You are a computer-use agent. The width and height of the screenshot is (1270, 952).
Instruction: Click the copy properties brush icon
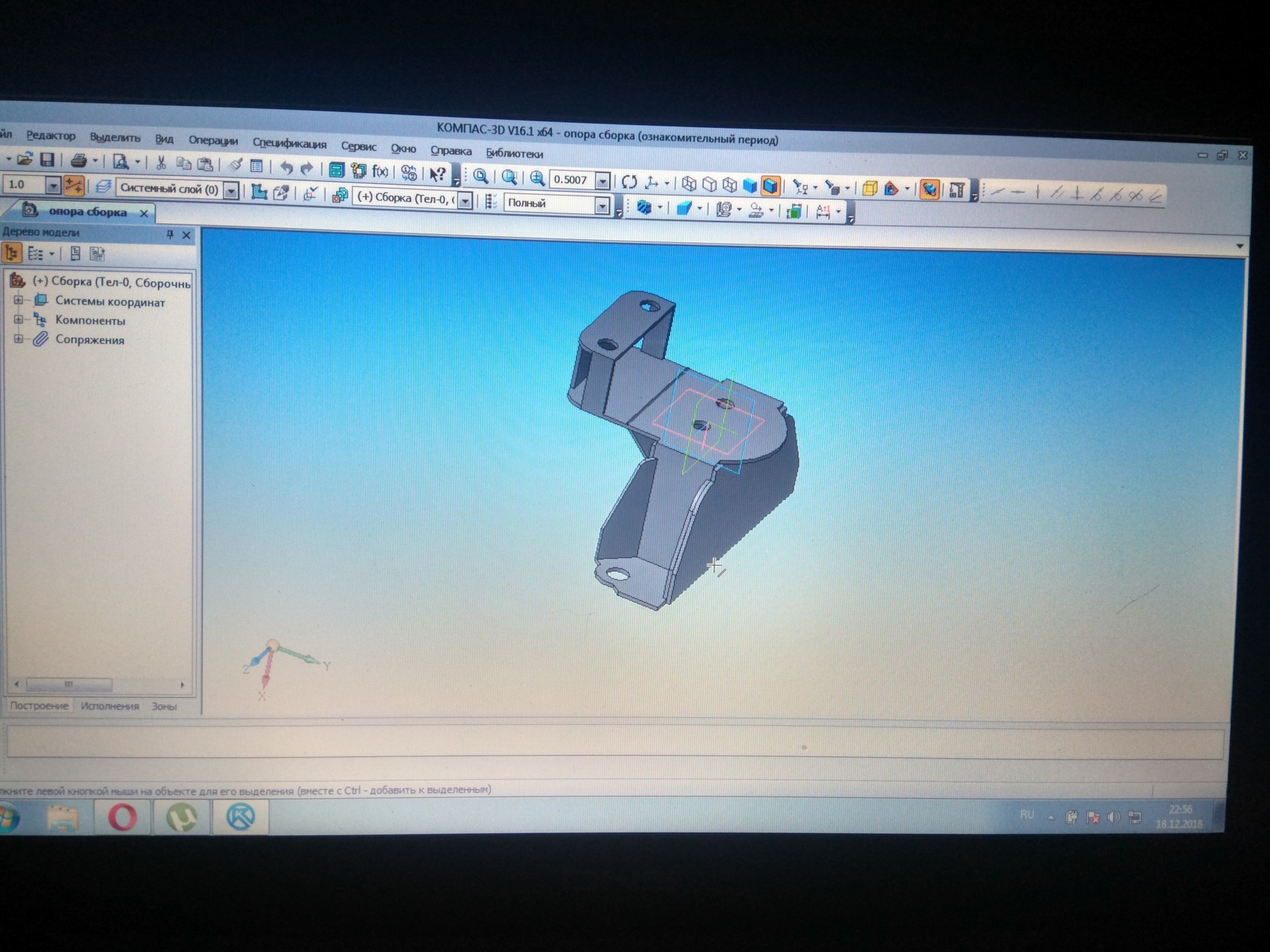point(235,165)
